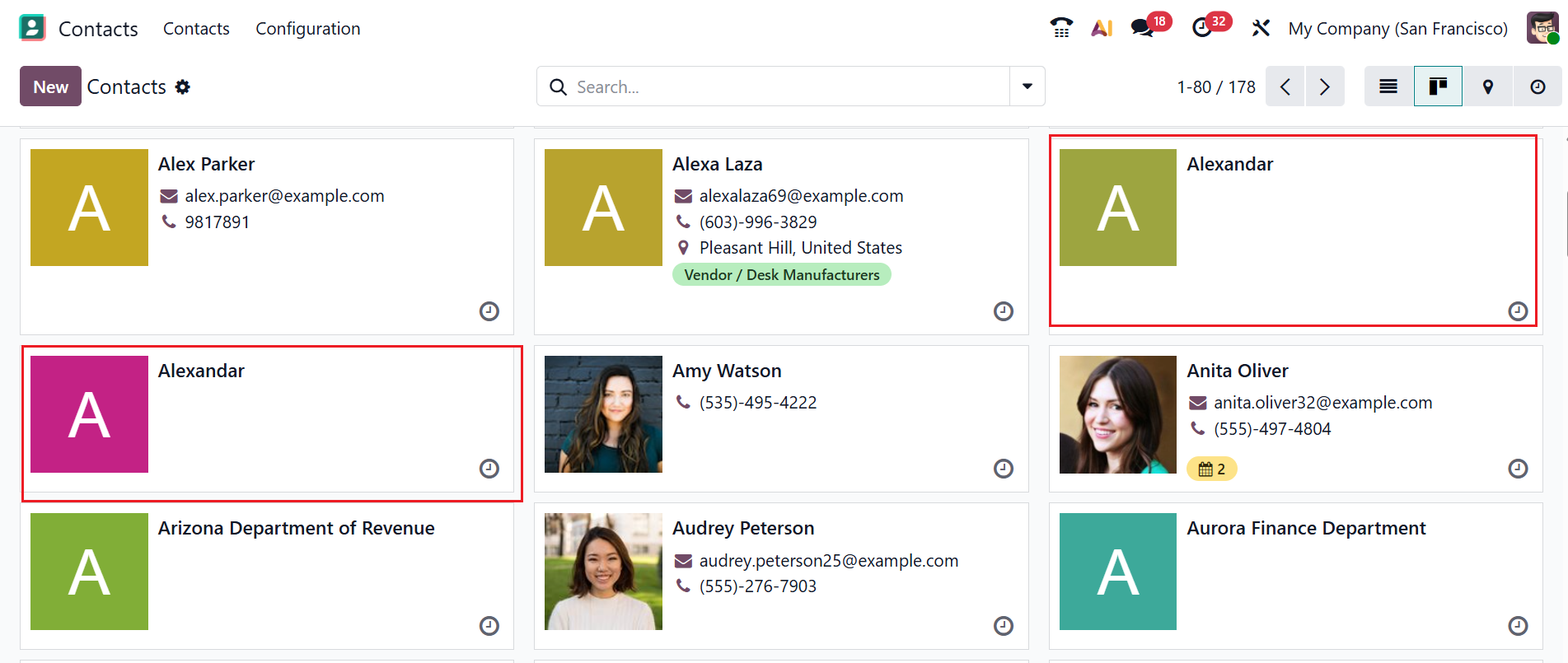
Task: Switch to map view
Action: pos(1488,86)
